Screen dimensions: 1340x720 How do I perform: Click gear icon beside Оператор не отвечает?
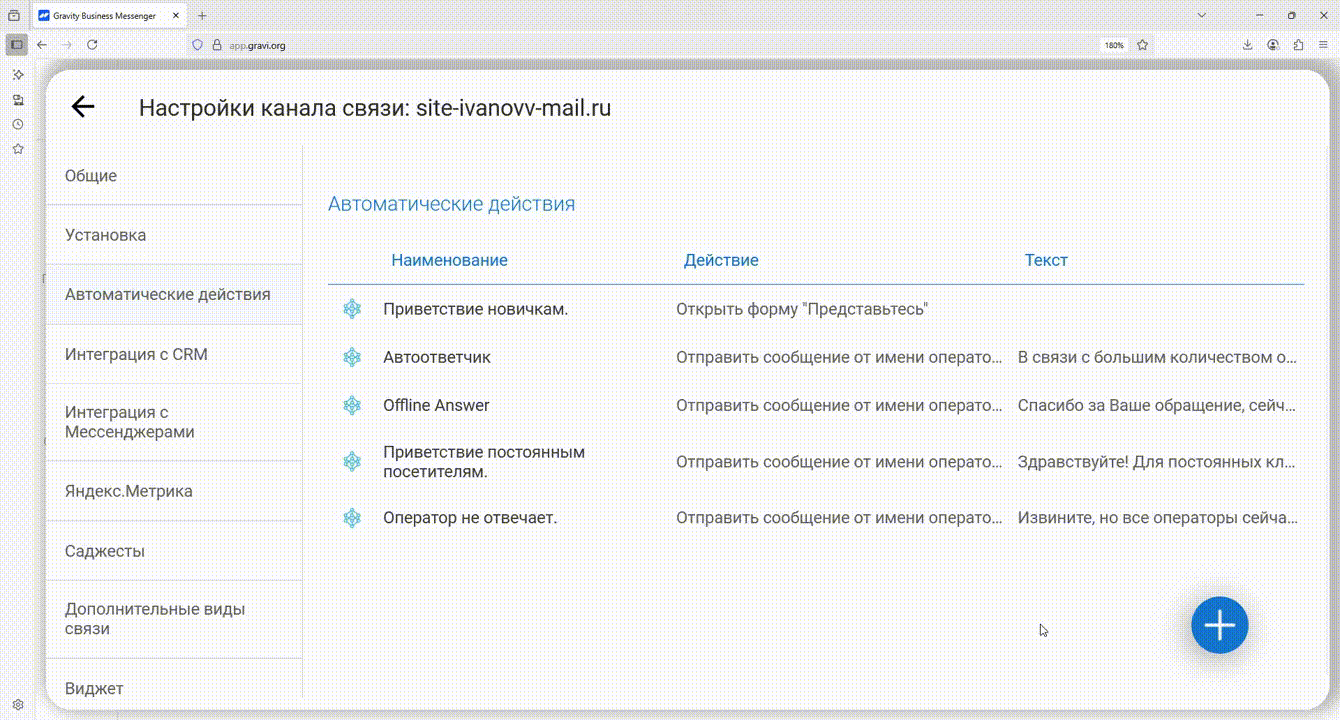(352, 518)
